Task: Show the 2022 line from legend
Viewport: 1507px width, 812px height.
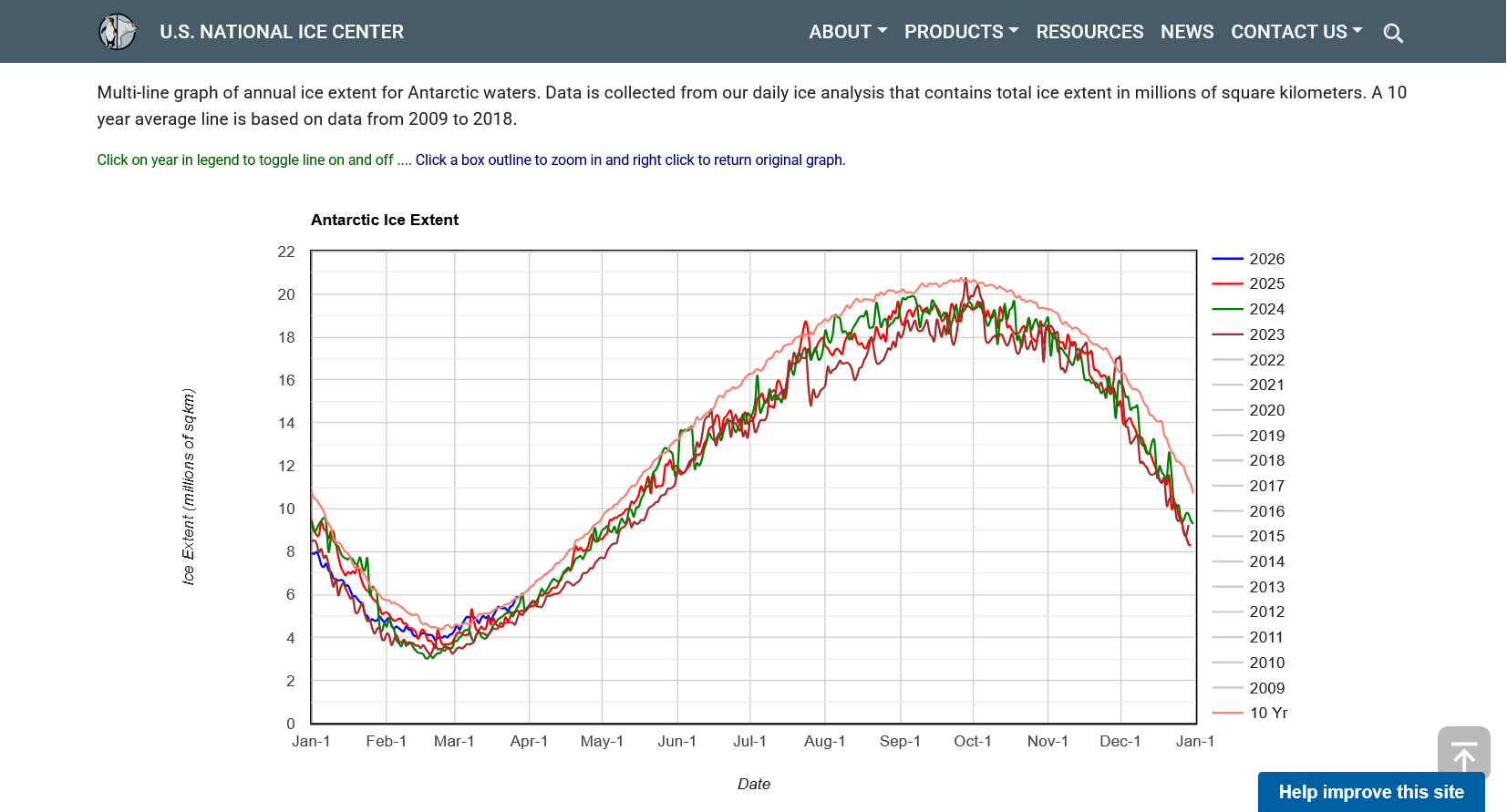Action: pyautogui.click(x=1266, y=360)
